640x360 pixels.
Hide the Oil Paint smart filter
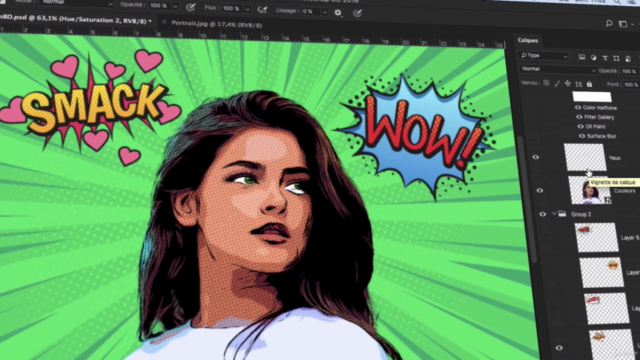pyautogui.click(x=580, y=126)
